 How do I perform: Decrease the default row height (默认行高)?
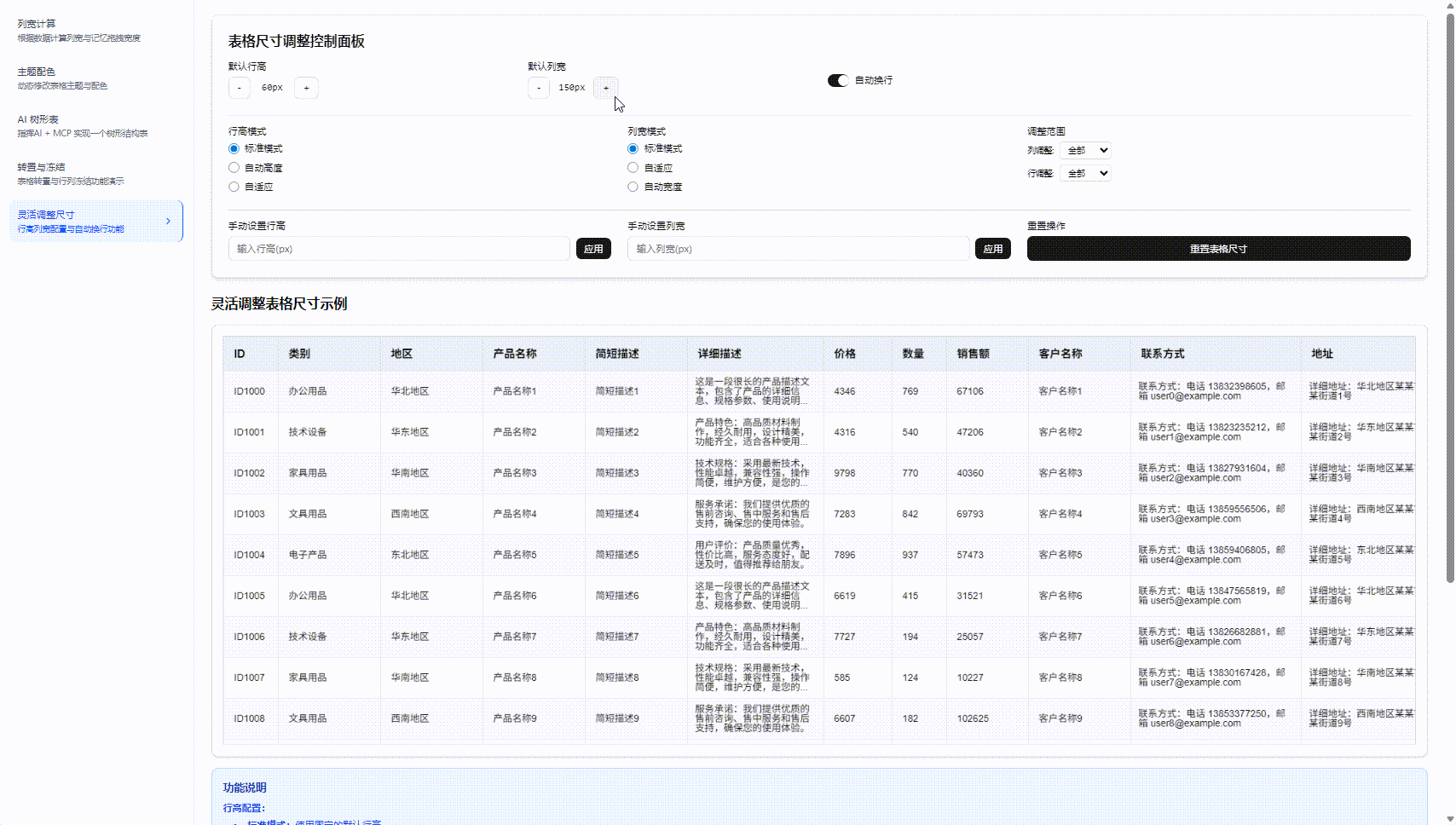240,88
